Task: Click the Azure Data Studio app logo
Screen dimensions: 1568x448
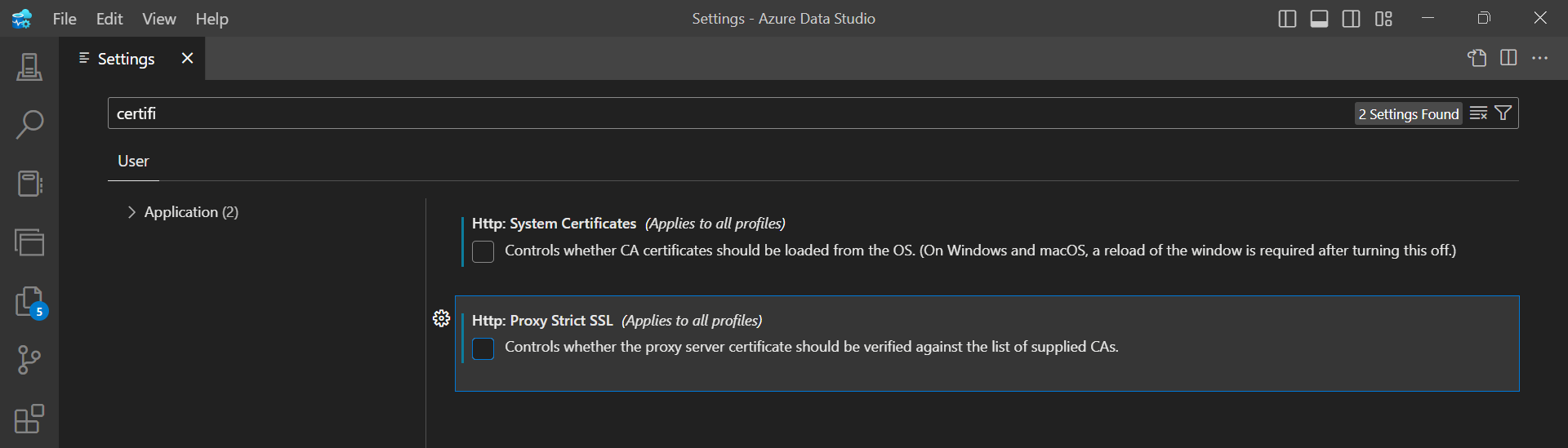Action: (x=22, y=18)
